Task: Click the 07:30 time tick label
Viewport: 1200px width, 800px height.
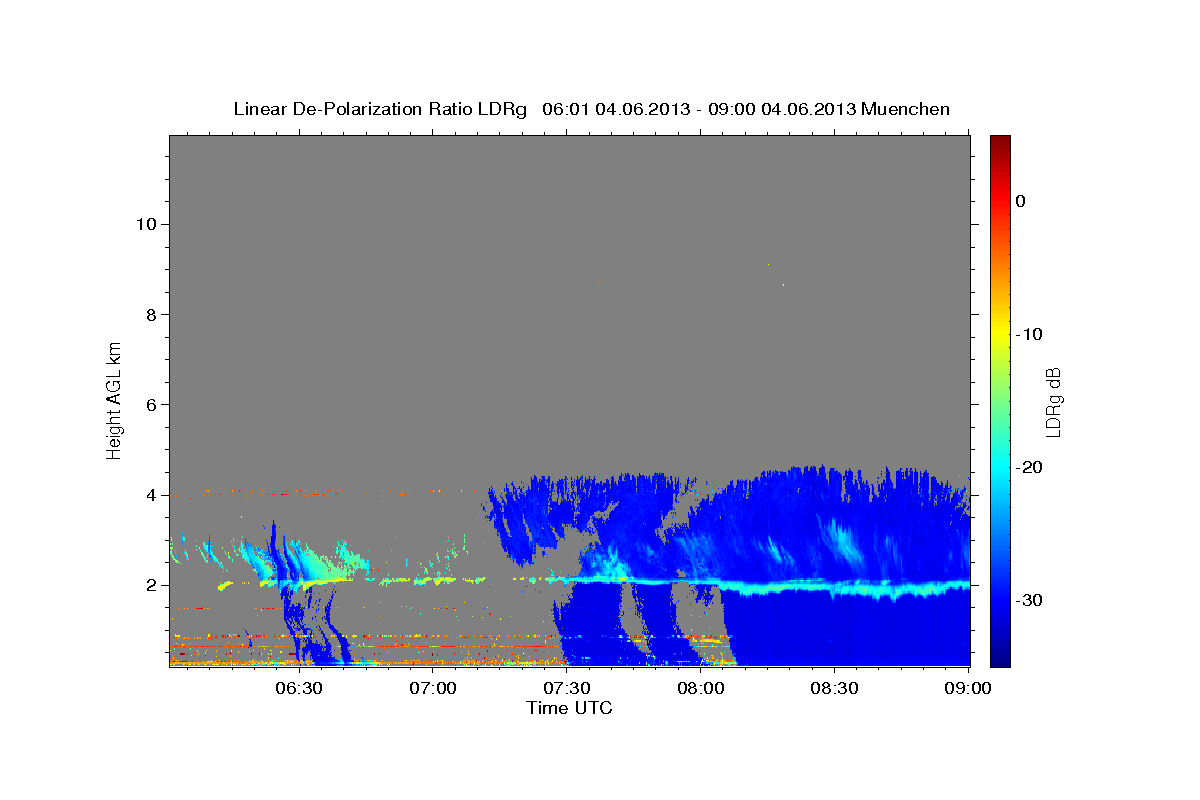Action: [568, 689]
